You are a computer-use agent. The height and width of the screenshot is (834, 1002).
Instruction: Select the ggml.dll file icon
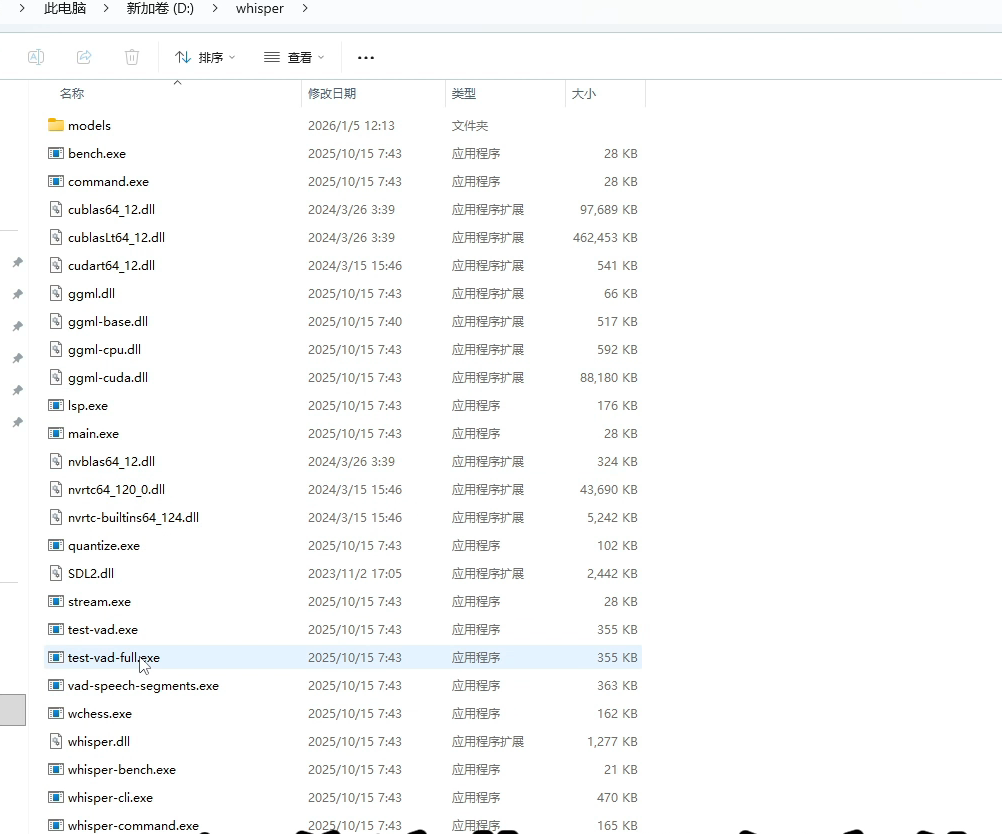(56, 293)
